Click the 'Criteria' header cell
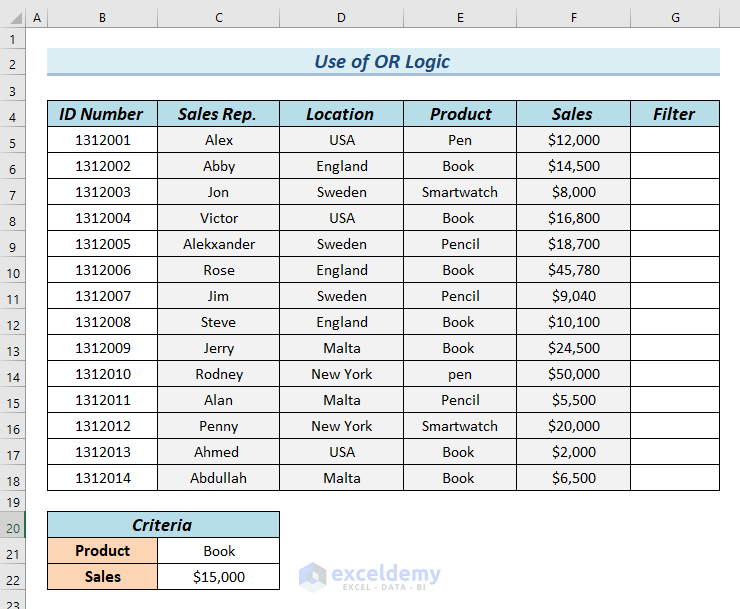Image resolution: width=740 pixels, height=609 pixels. [x=163, y=524]
